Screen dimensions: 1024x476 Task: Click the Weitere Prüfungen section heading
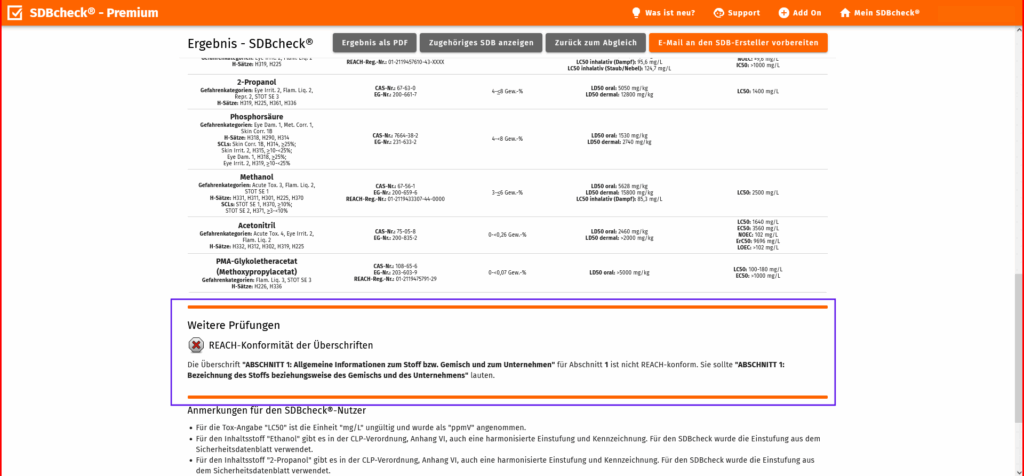[233, 325]
